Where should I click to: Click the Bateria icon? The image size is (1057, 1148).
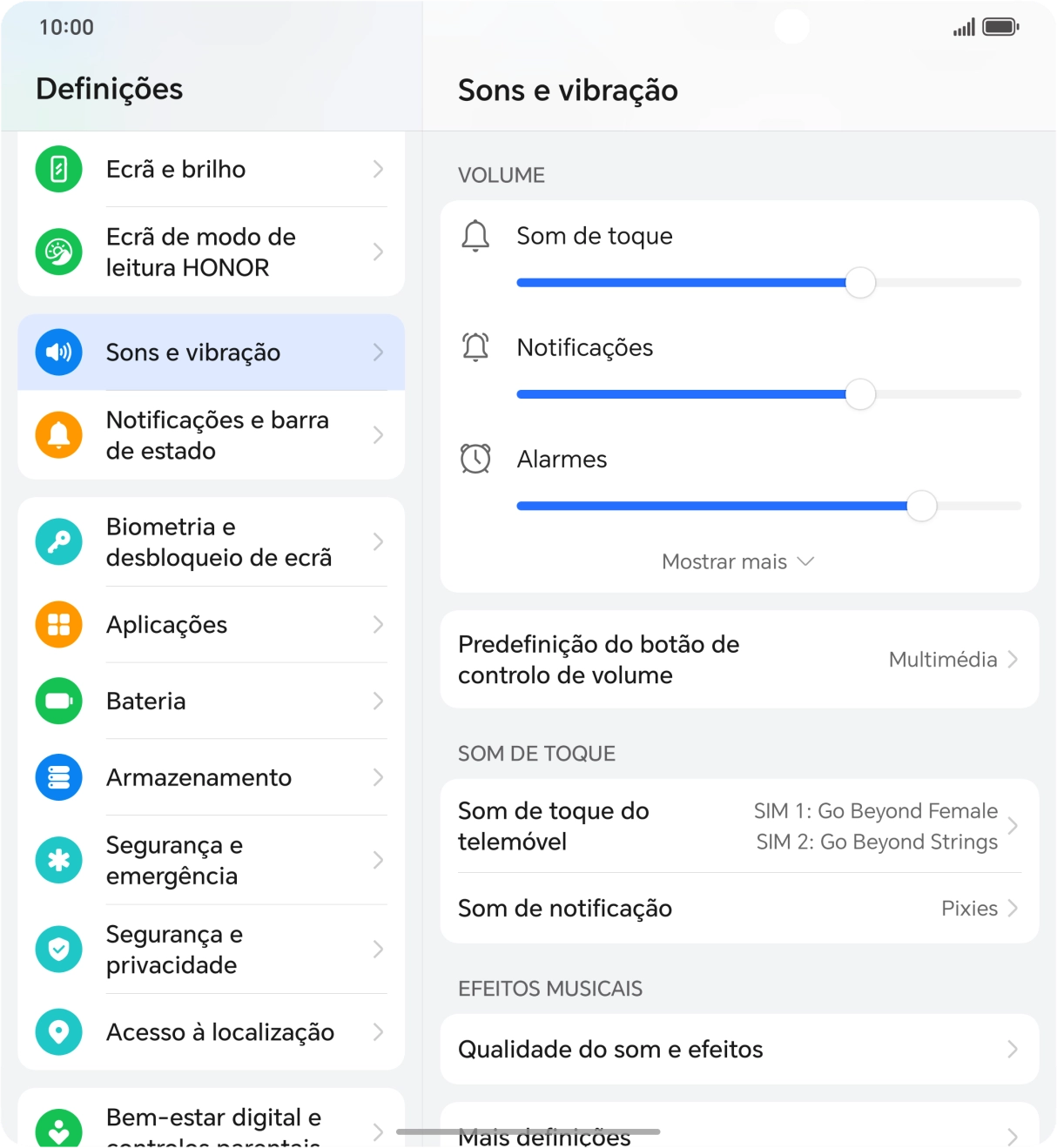(57, 701)
